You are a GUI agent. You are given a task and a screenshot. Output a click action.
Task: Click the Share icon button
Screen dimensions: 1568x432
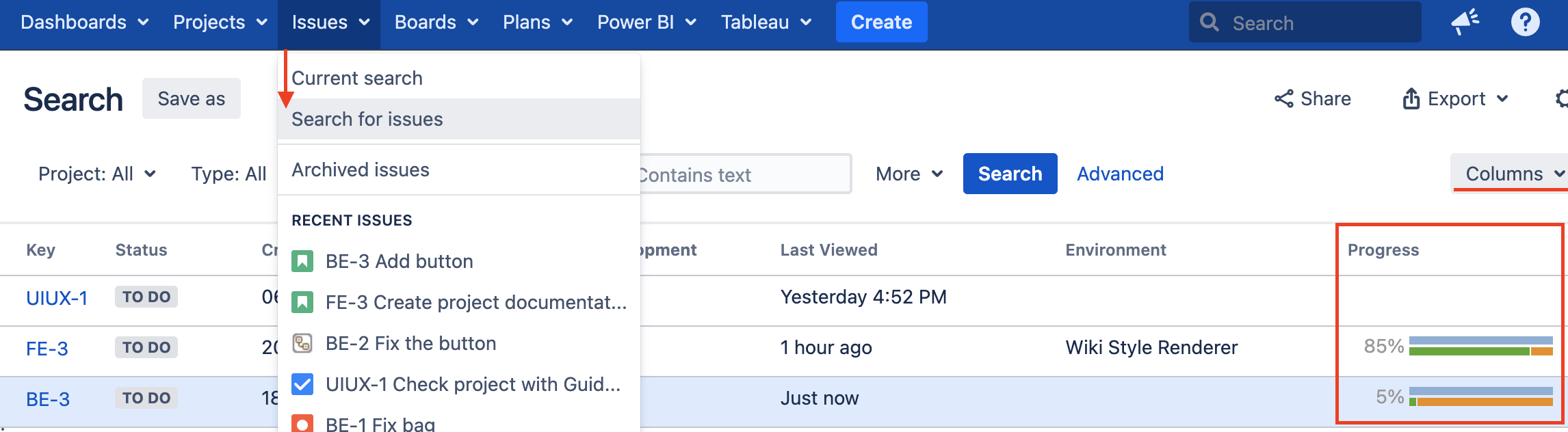point(1283,98)
